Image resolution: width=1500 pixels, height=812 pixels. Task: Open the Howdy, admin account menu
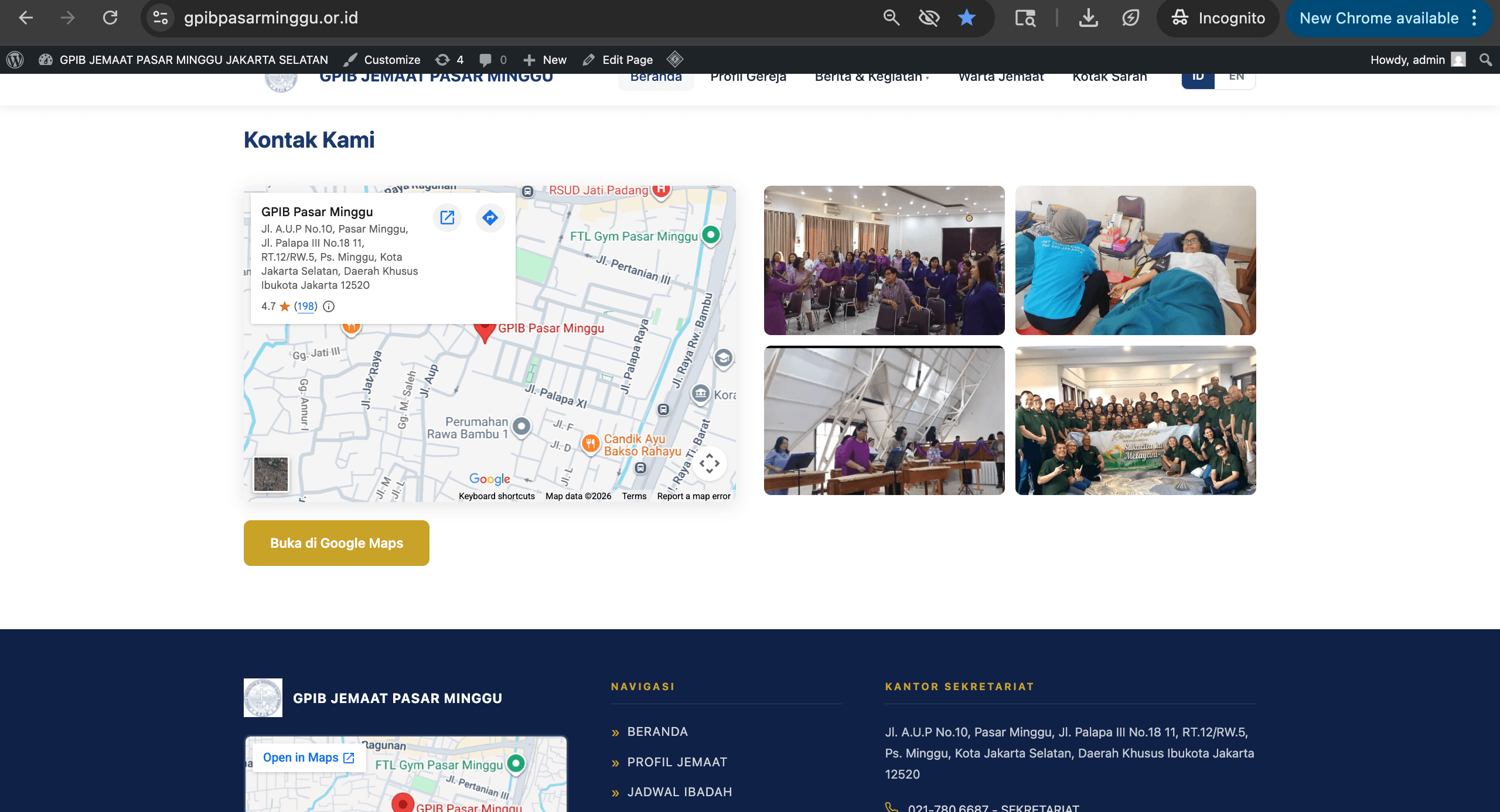click(1418, 60)
